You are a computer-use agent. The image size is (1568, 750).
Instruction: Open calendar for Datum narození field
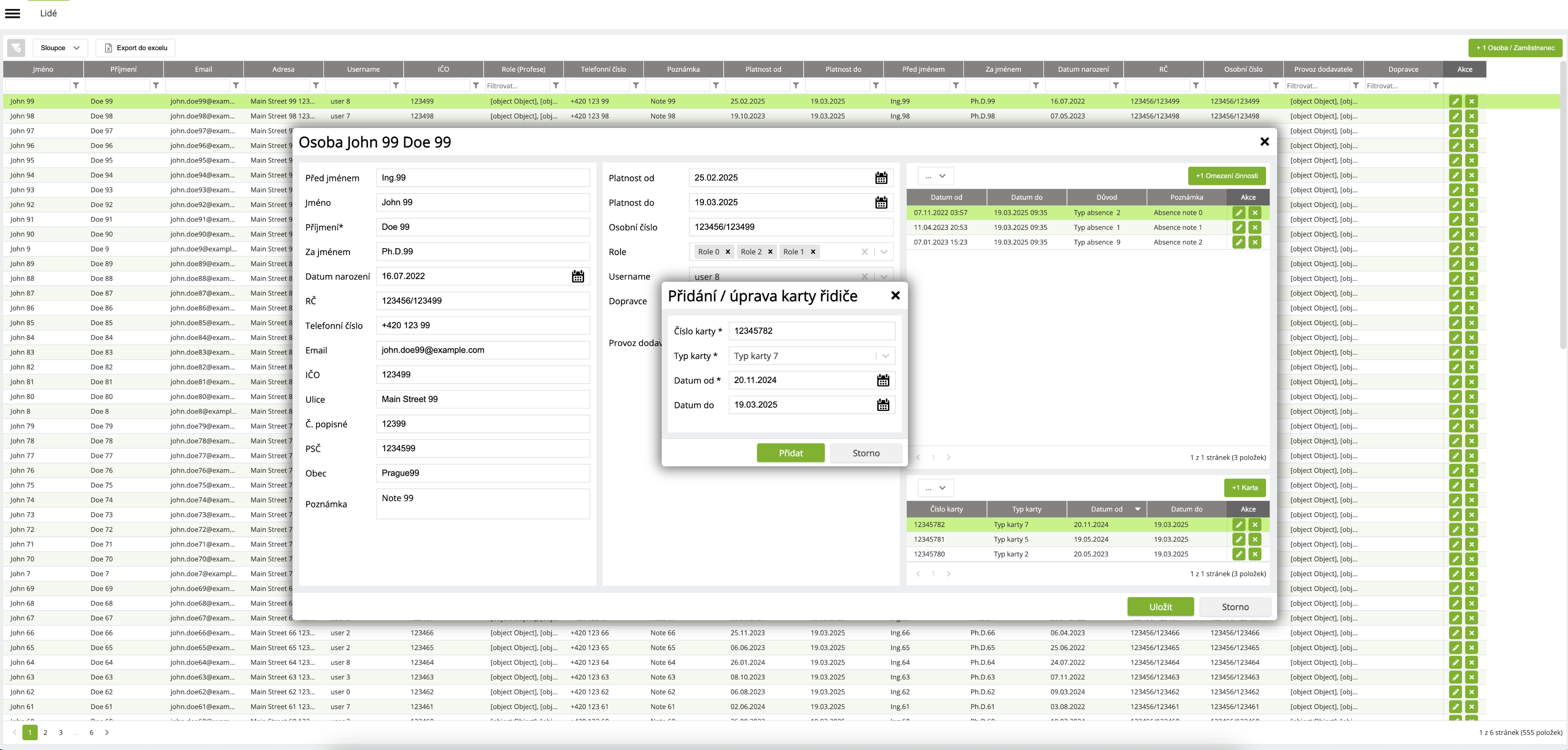coord(578,276)
